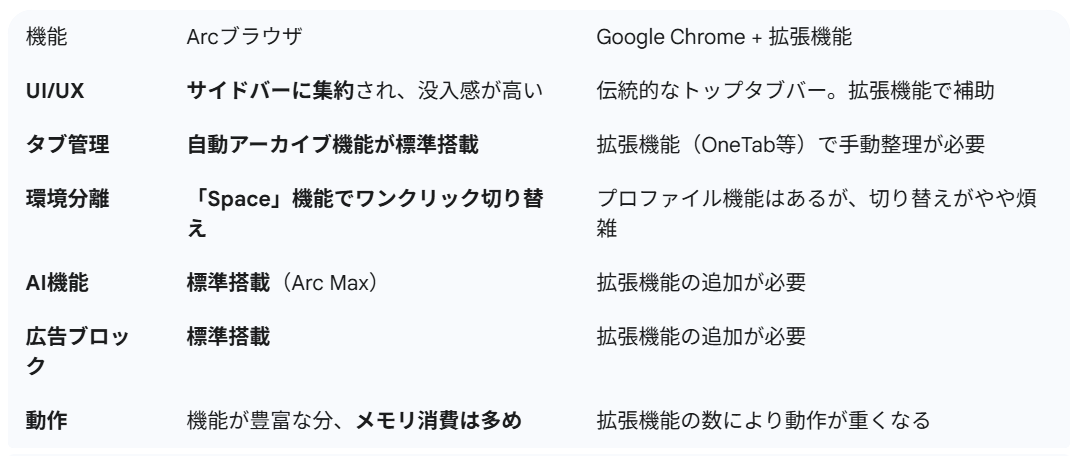1073x456 pixels.
Task: Click 標準搭載 in the 広告ブロック row
Action: pos(229,337)
